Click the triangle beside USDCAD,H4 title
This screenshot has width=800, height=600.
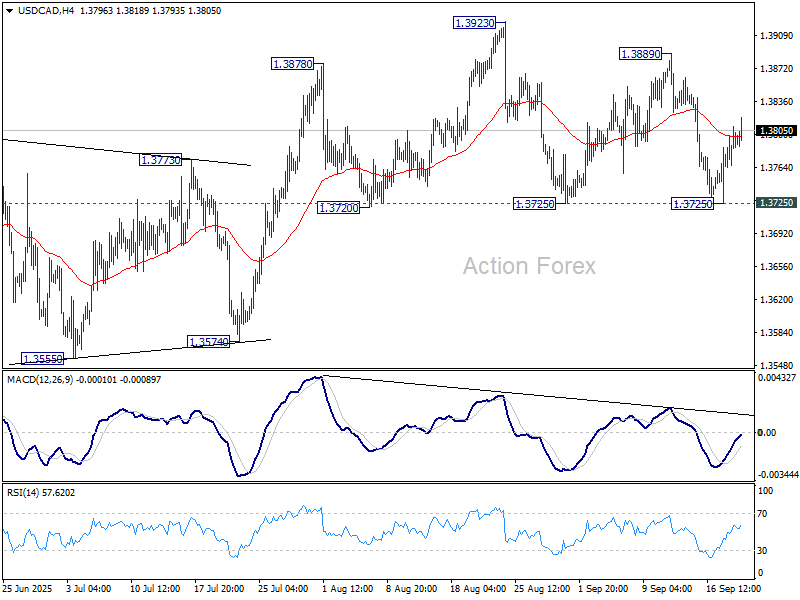(10, 11)
